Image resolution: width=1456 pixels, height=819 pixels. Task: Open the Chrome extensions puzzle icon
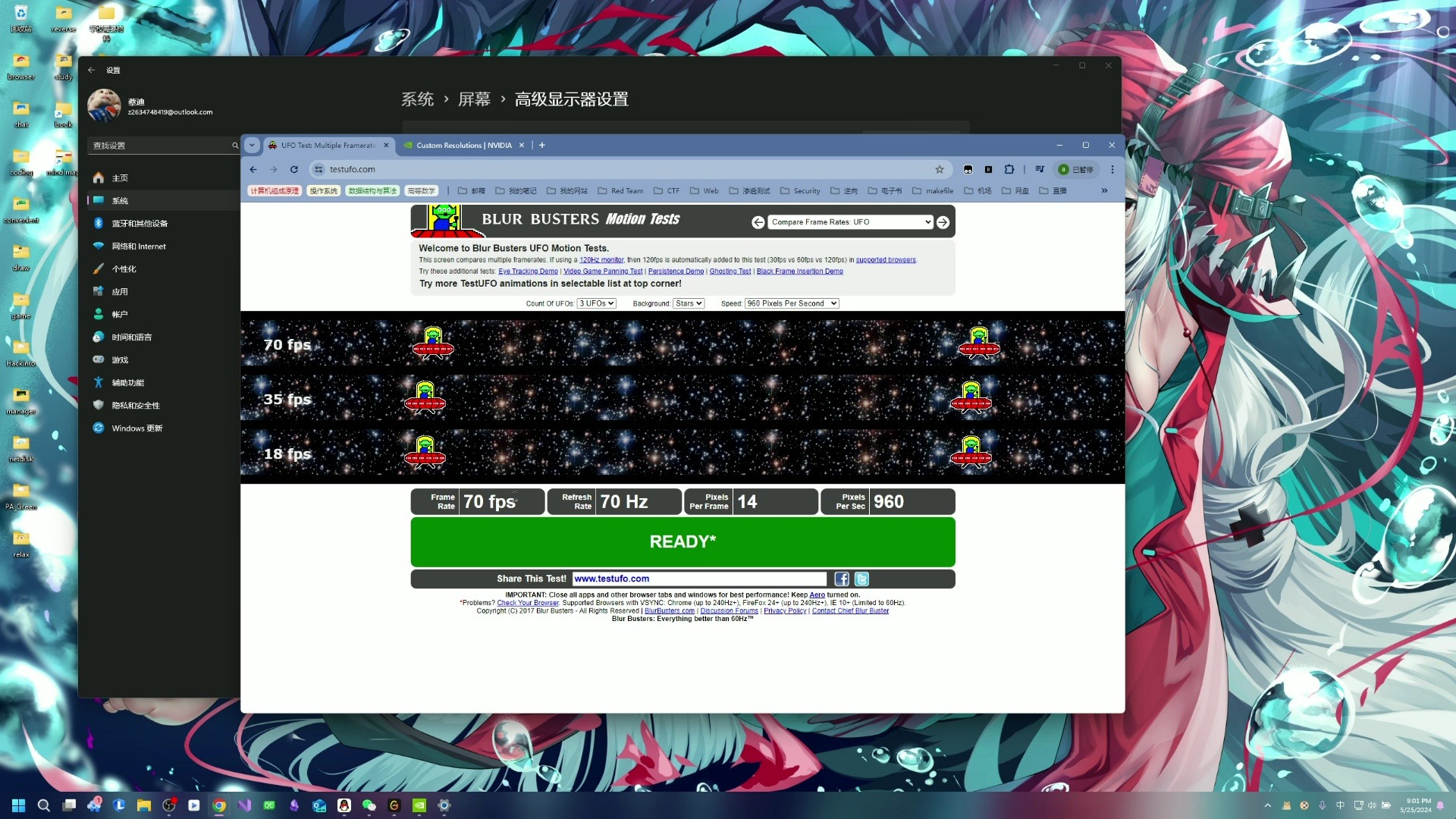pyautogui.click(x=1009, y=169)
